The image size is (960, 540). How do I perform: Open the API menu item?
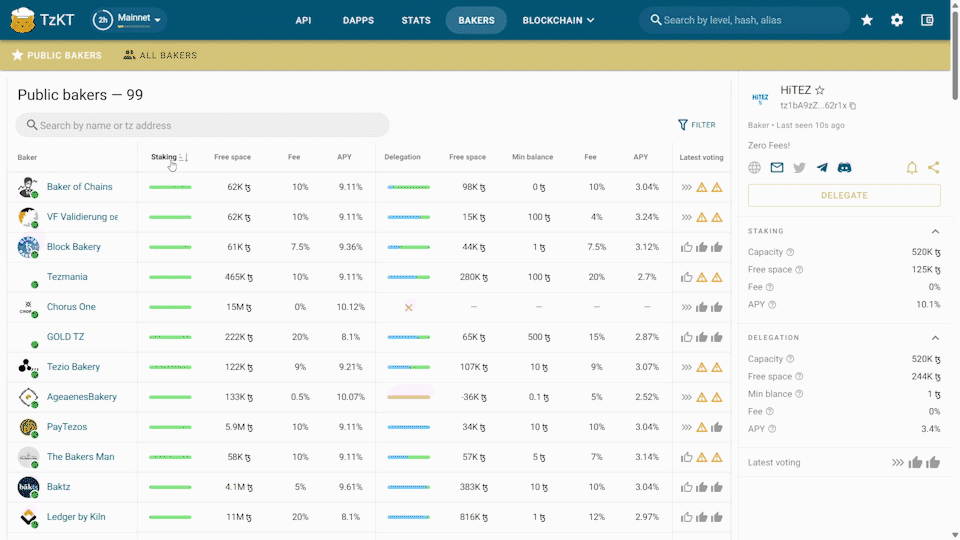click(x=303, y=20)
